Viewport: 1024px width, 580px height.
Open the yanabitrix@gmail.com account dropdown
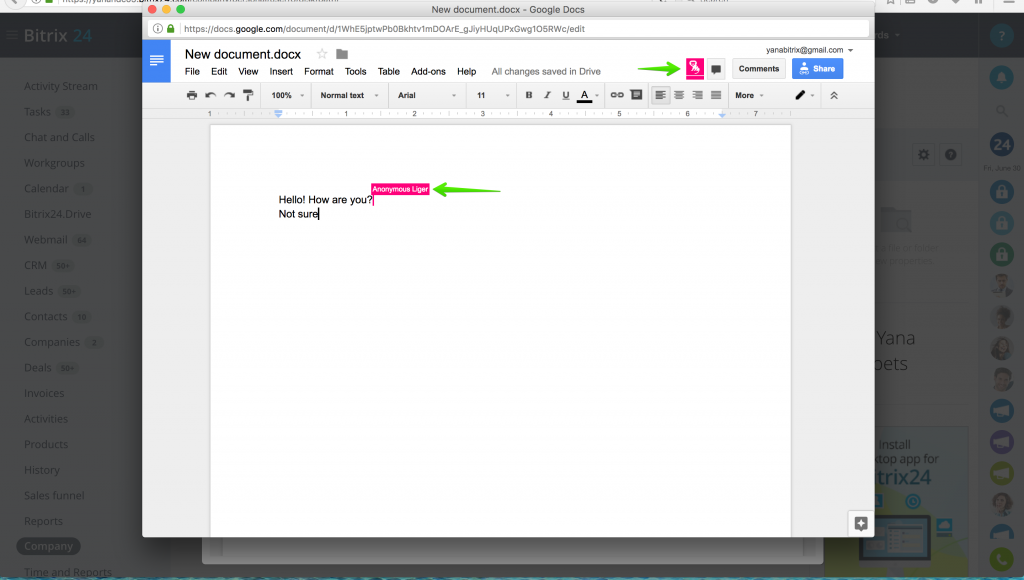(810, 50)
